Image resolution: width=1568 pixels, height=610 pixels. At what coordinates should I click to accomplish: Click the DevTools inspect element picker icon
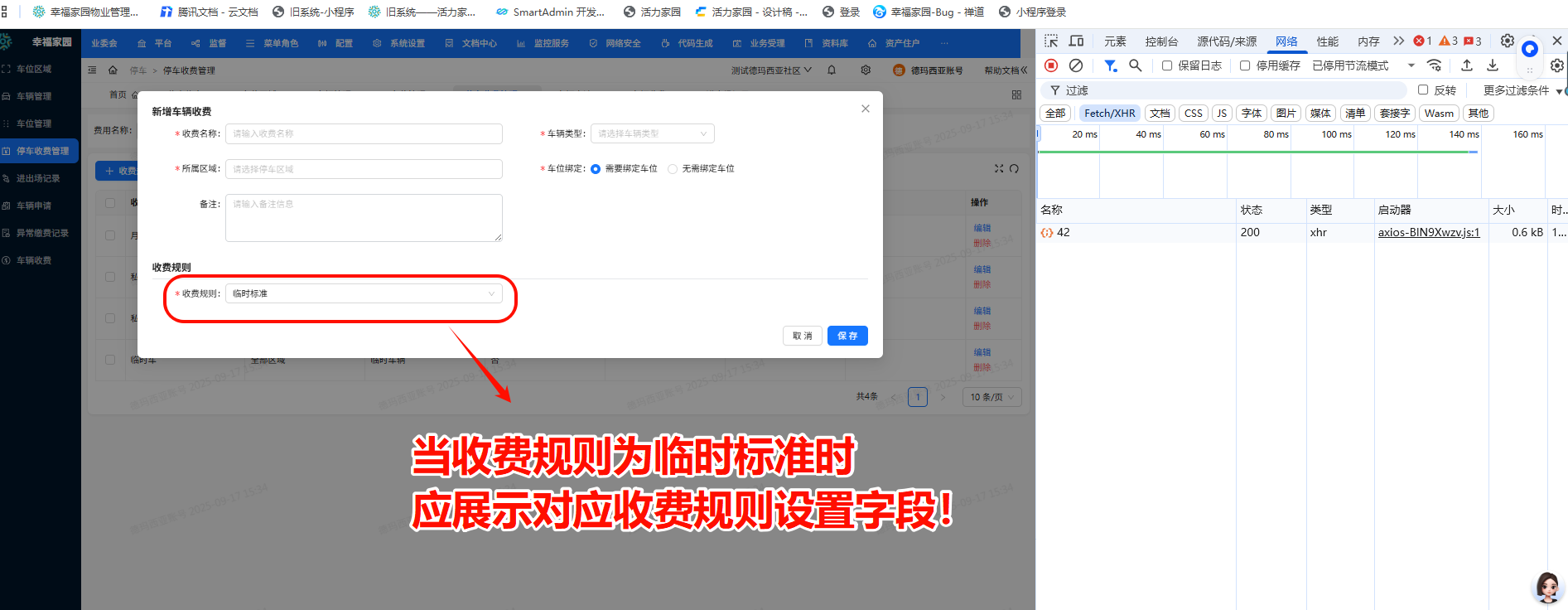(x=1051, y=41)
